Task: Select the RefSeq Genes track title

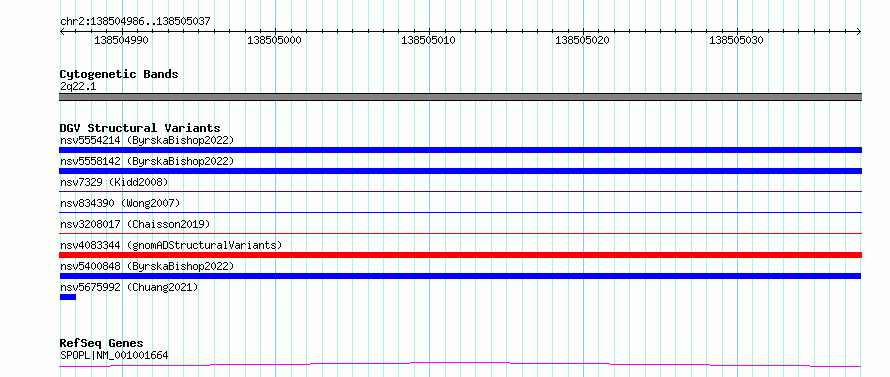Action: coord(102,344)
